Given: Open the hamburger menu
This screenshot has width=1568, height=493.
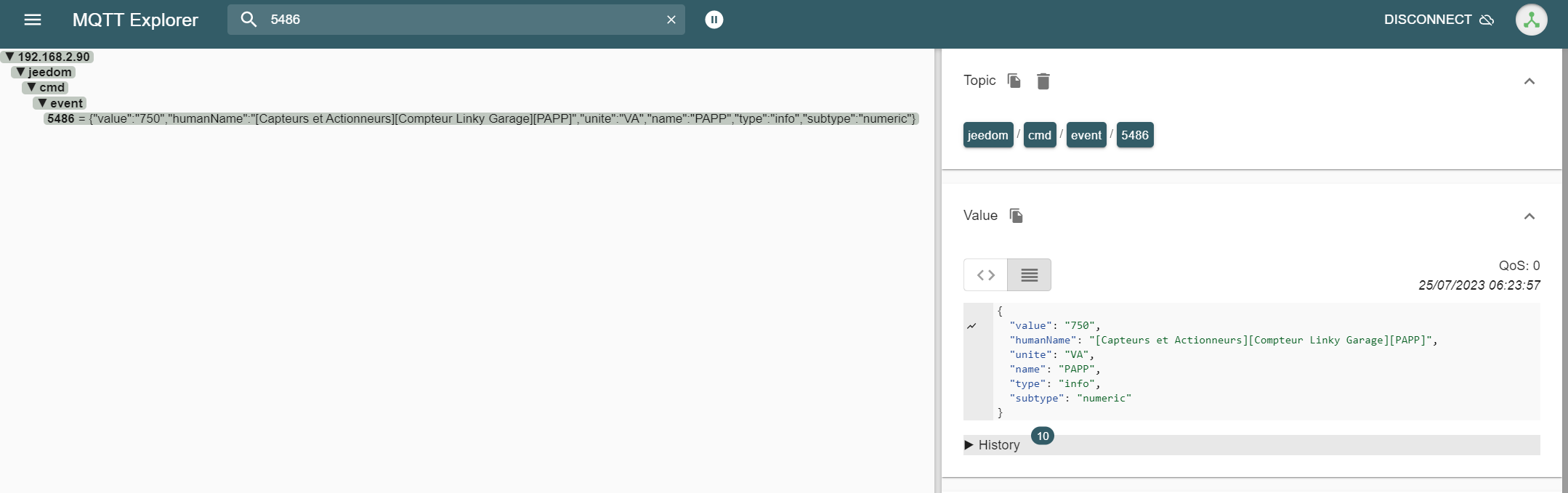Looking at the screenshot, I should (33, 20).
